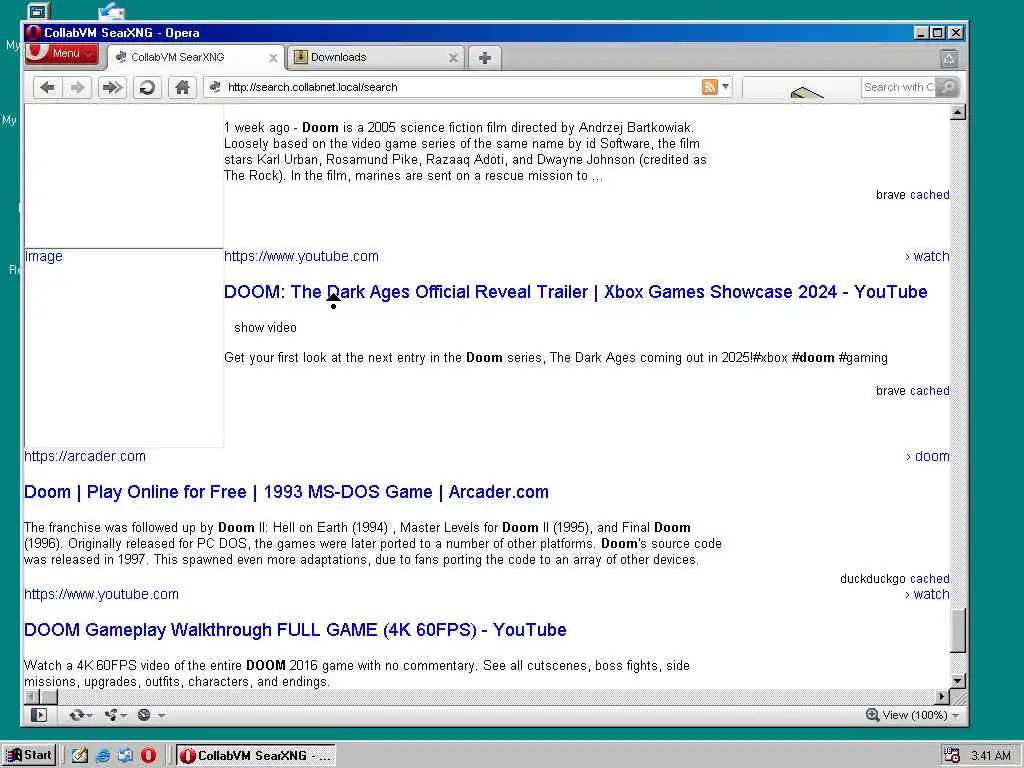Click the CollabVM SearXNG taskbar button
The width and height of the screenshot is (1024, 768).
[256, 756]
